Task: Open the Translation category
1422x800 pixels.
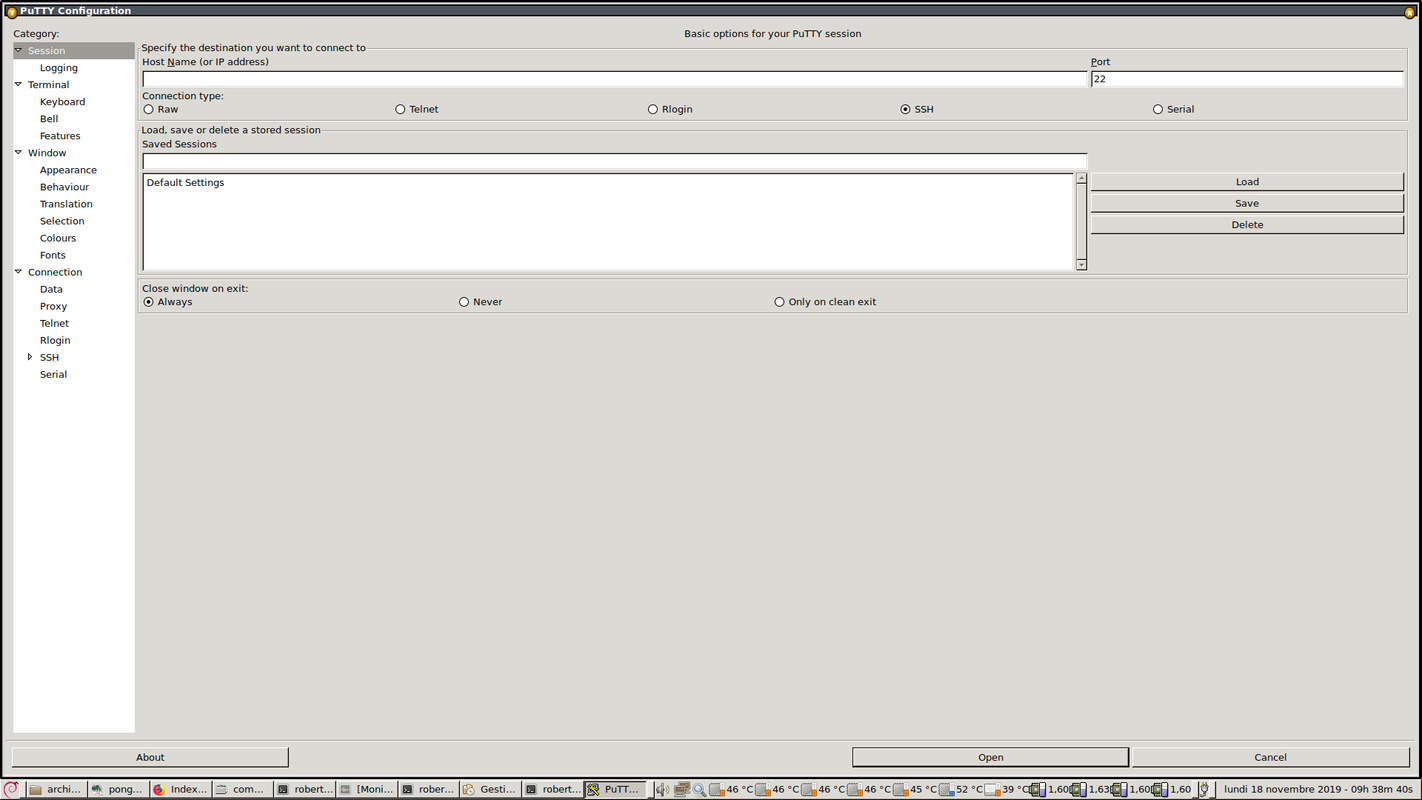Action: click(x=66, y=204)
